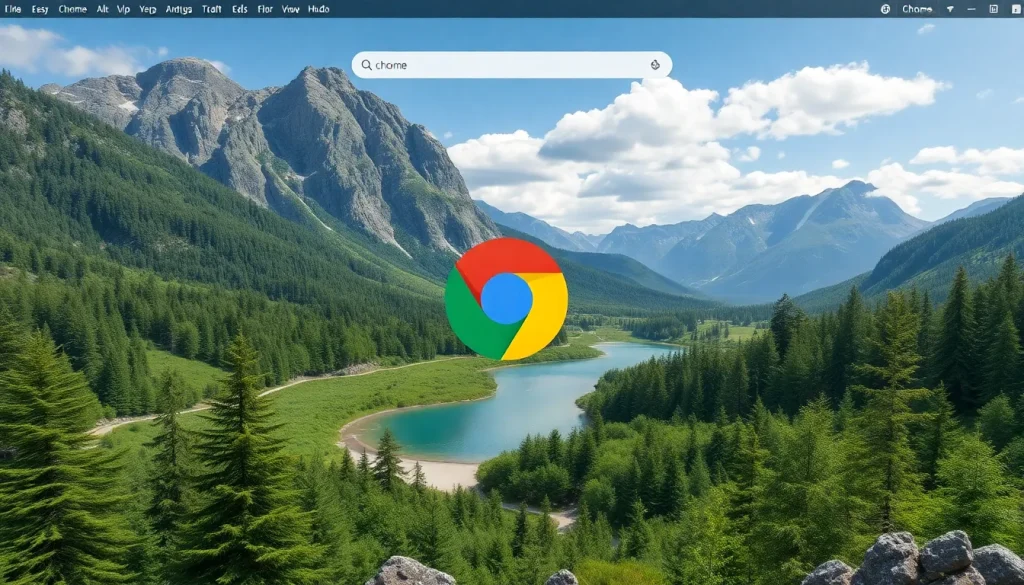Open the 'Alt' menu

click(103, 9)
